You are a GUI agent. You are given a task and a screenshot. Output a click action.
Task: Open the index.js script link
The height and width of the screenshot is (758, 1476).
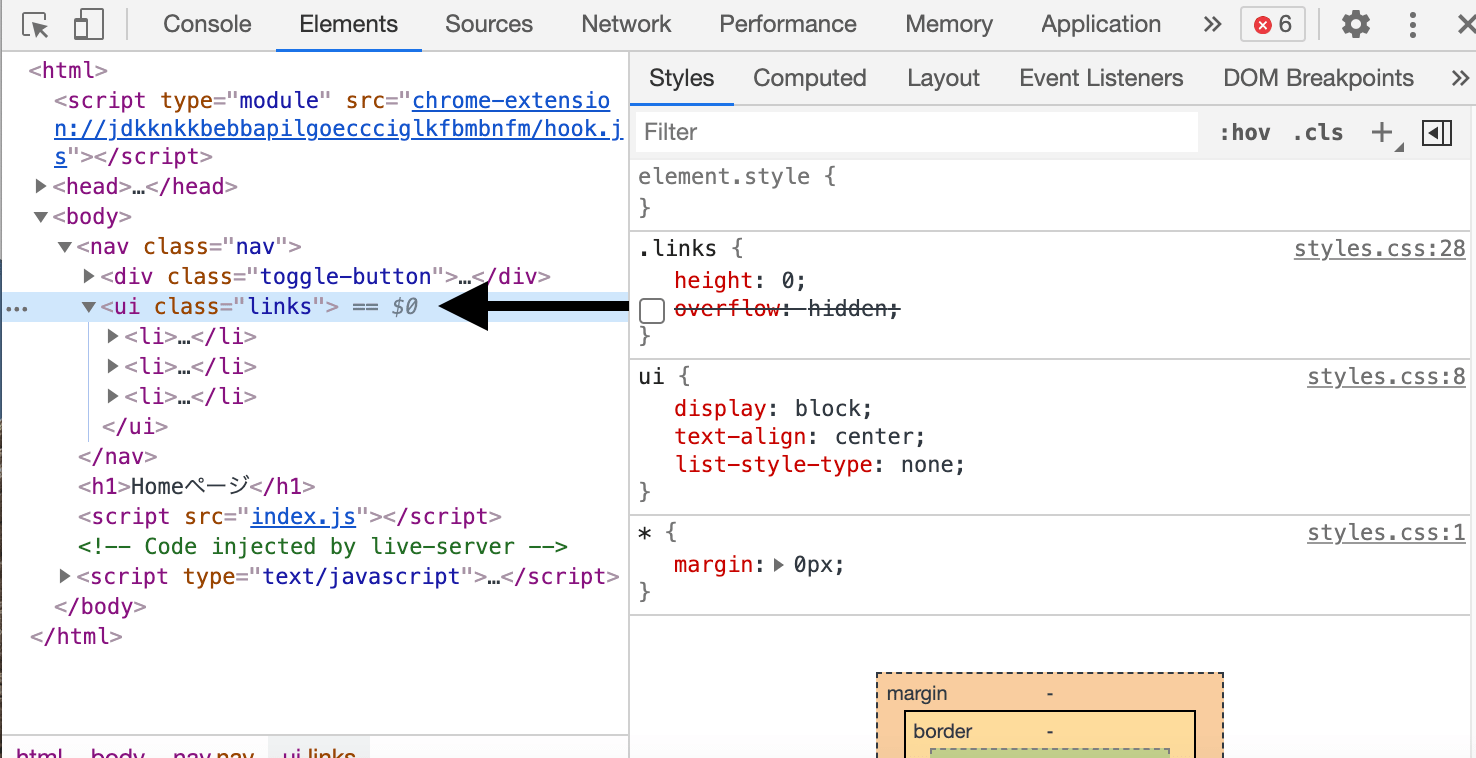(303, 516)
